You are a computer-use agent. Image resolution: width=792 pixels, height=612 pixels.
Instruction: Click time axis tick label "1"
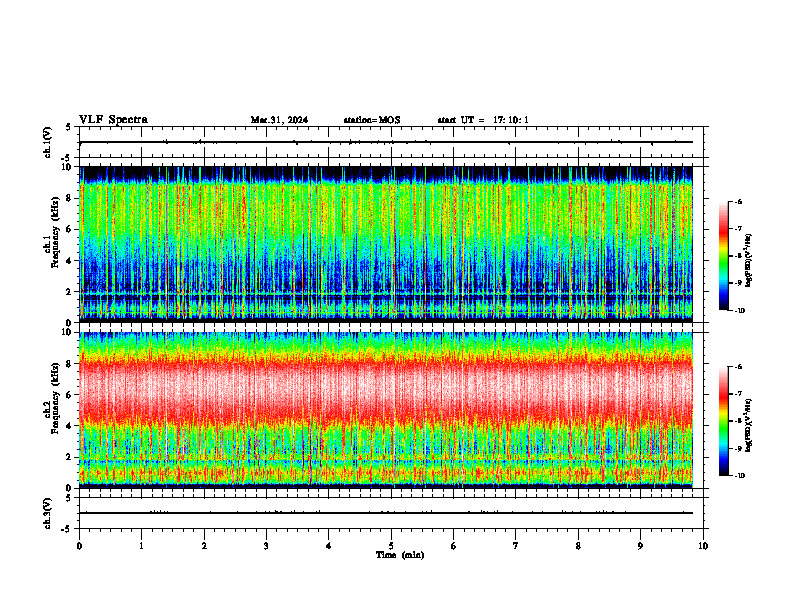[141, 546]
